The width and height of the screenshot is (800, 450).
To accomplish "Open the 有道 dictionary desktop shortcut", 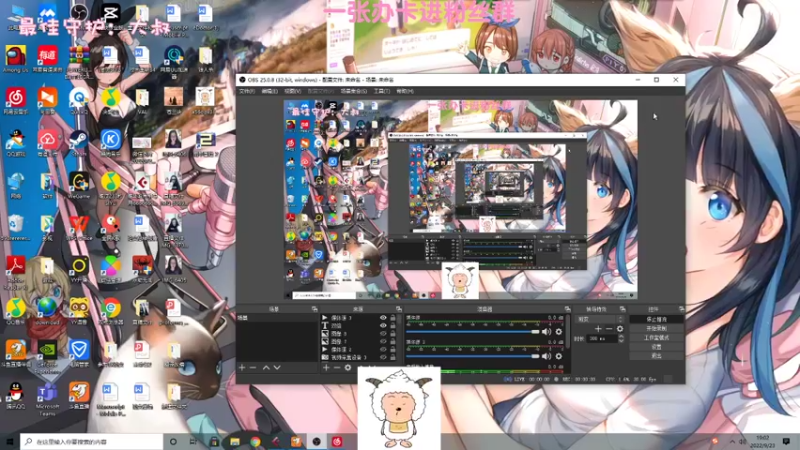I will click(x=47, y=59).
